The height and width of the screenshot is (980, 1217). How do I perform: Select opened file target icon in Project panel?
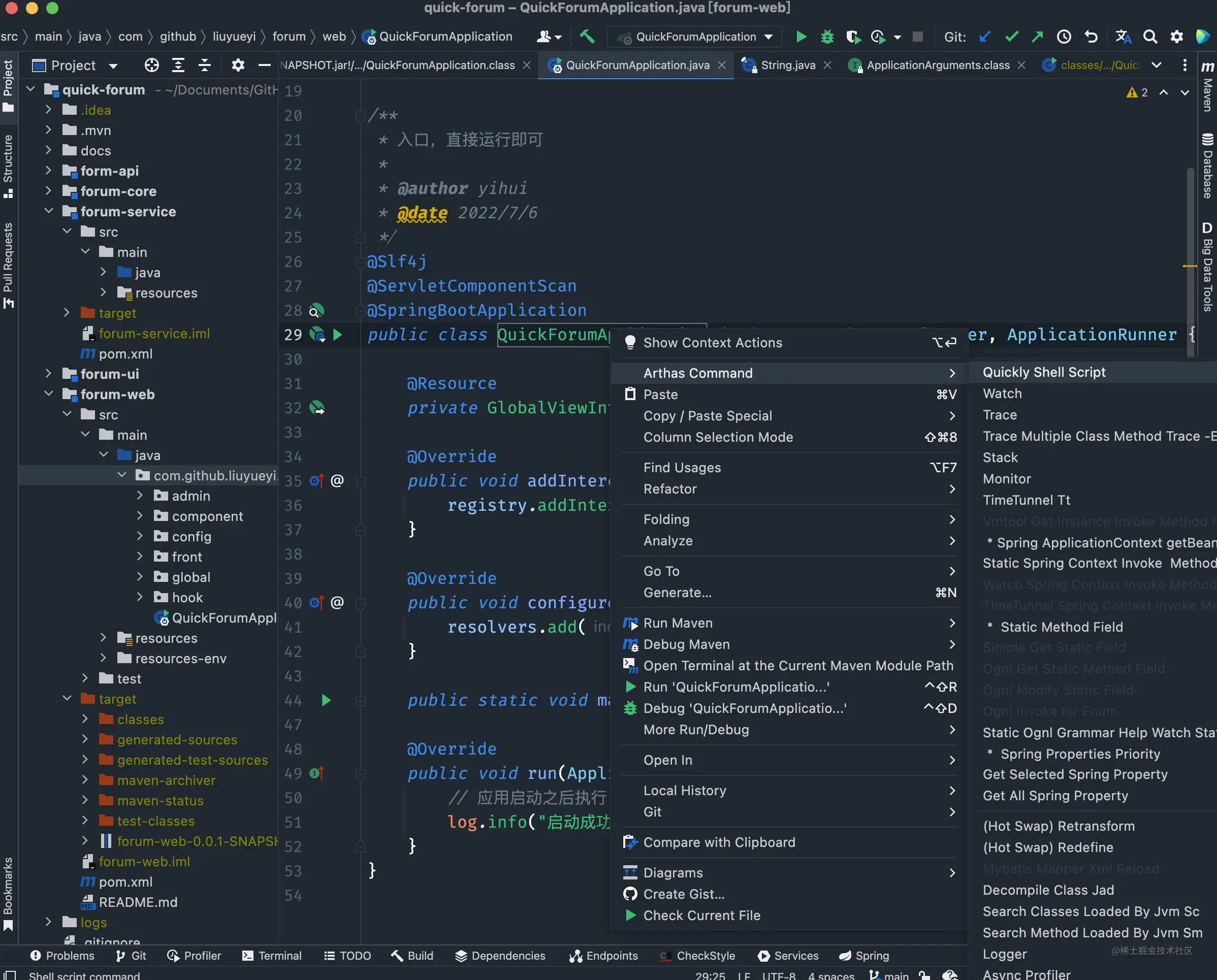(x=151, y=66)
